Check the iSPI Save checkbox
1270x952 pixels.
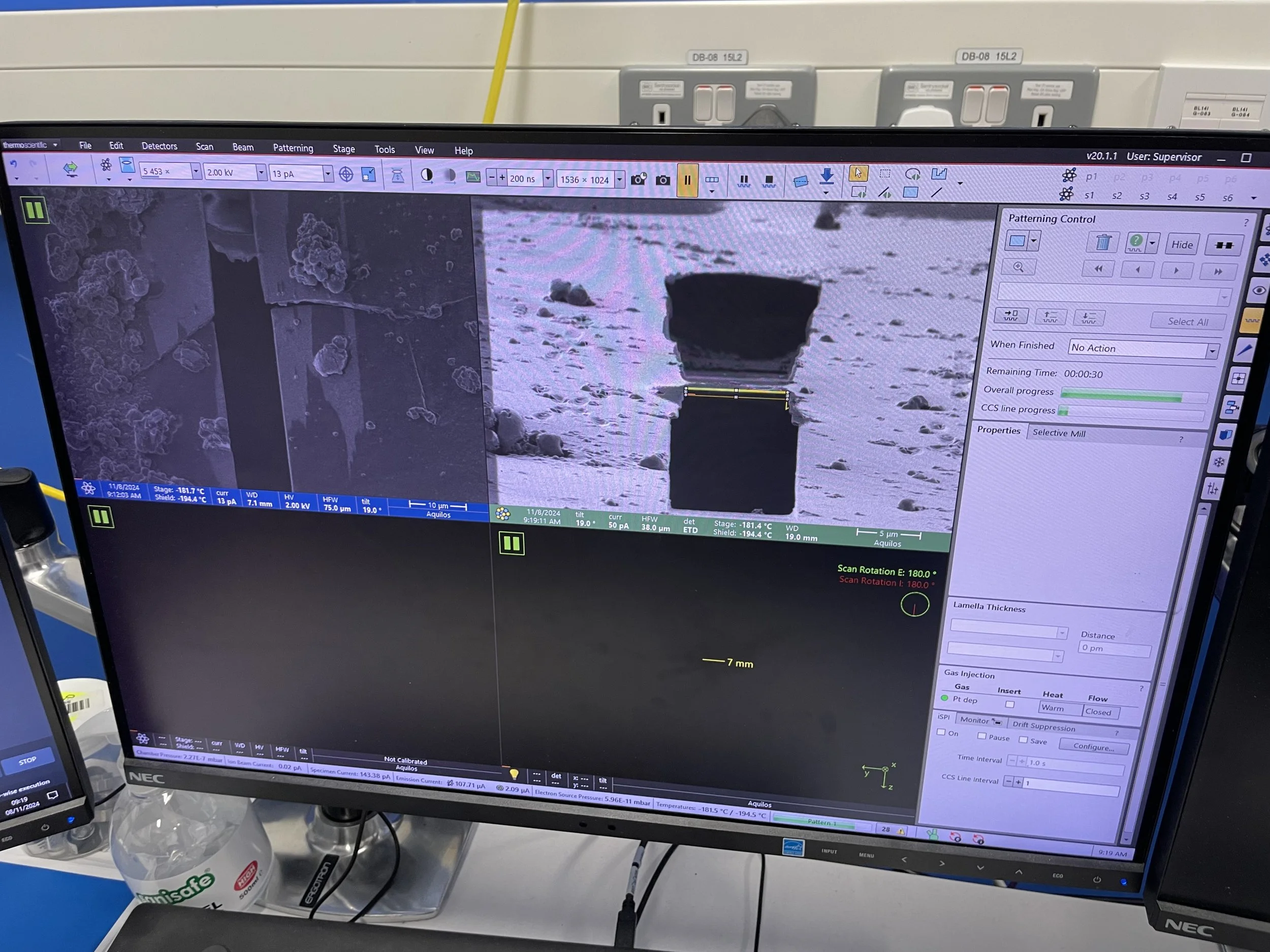(x=1023, y=740)
